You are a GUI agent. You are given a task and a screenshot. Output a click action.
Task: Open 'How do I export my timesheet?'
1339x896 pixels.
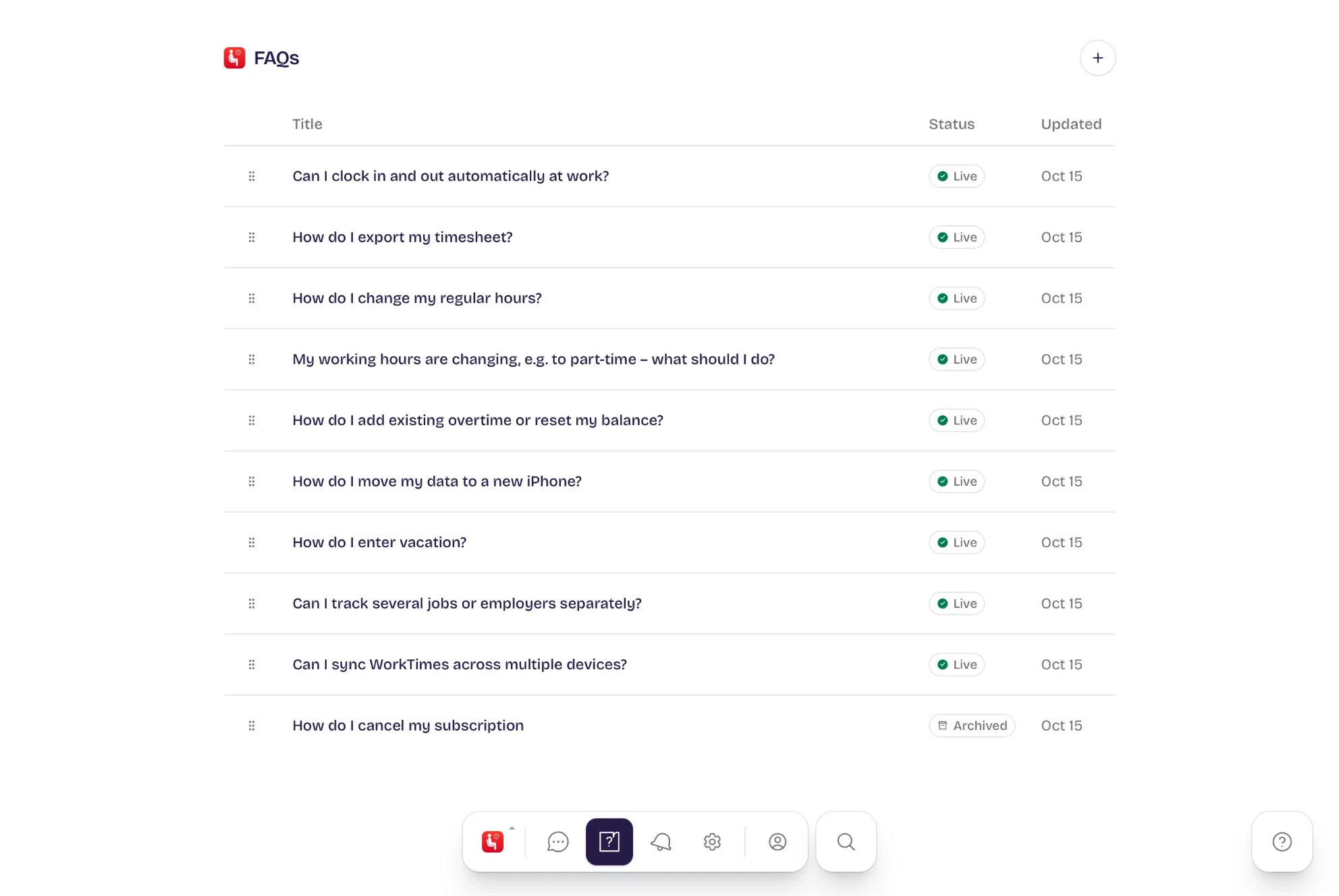[x=402, y=237]
